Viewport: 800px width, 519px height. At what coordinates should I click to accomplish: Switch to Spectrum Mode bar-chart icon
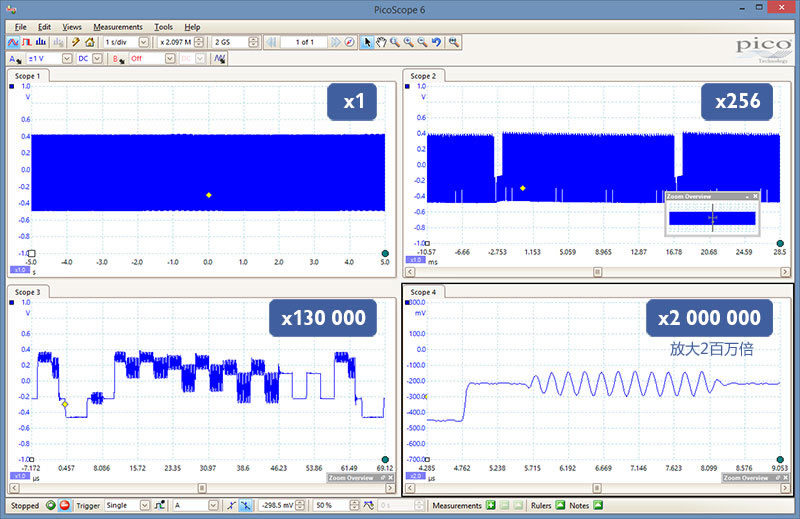coord(41,42)
